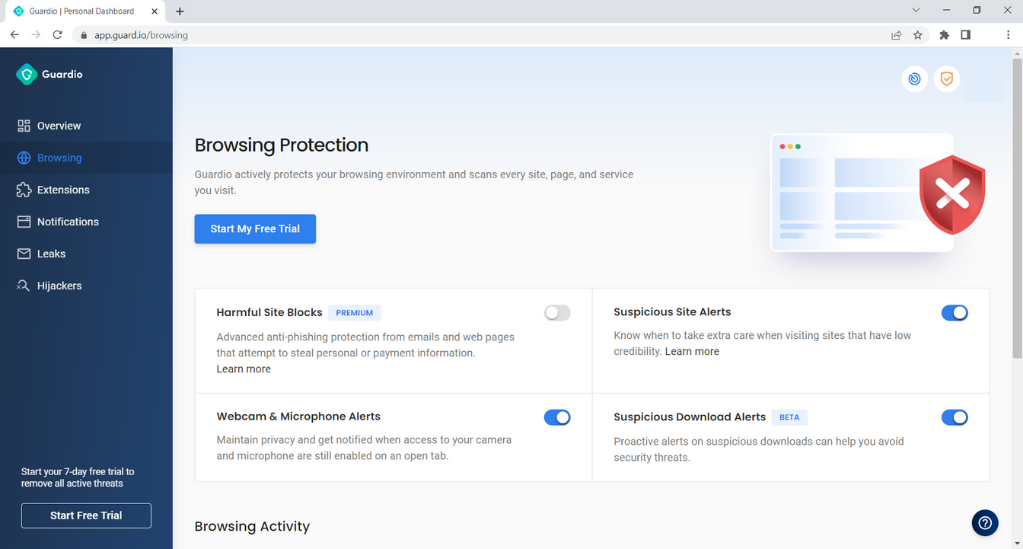1023x549 pixels.
Task: Open Learn more under Harmful Site Blocks
Action: point(243,369)
